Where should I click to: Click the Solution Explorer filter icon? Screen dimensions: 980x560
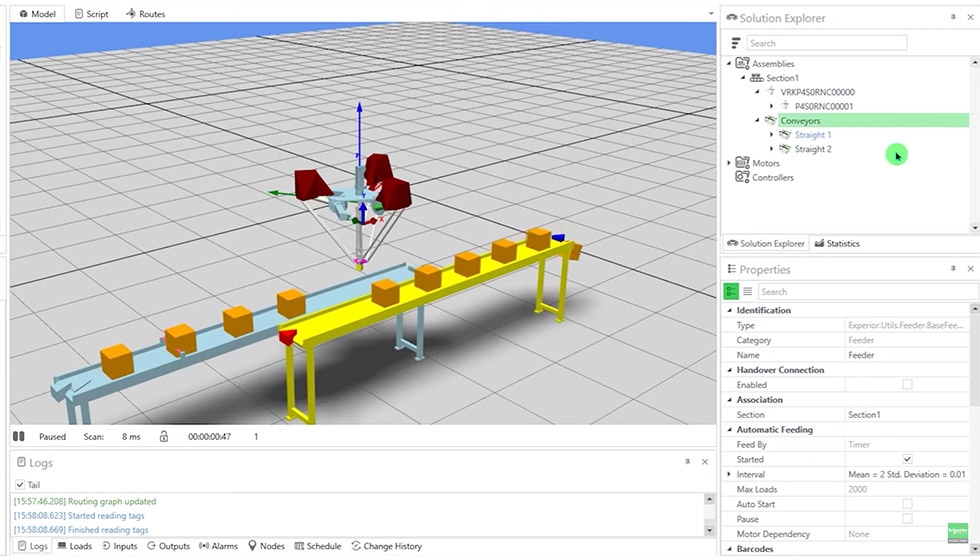click(x=736, y=43)
